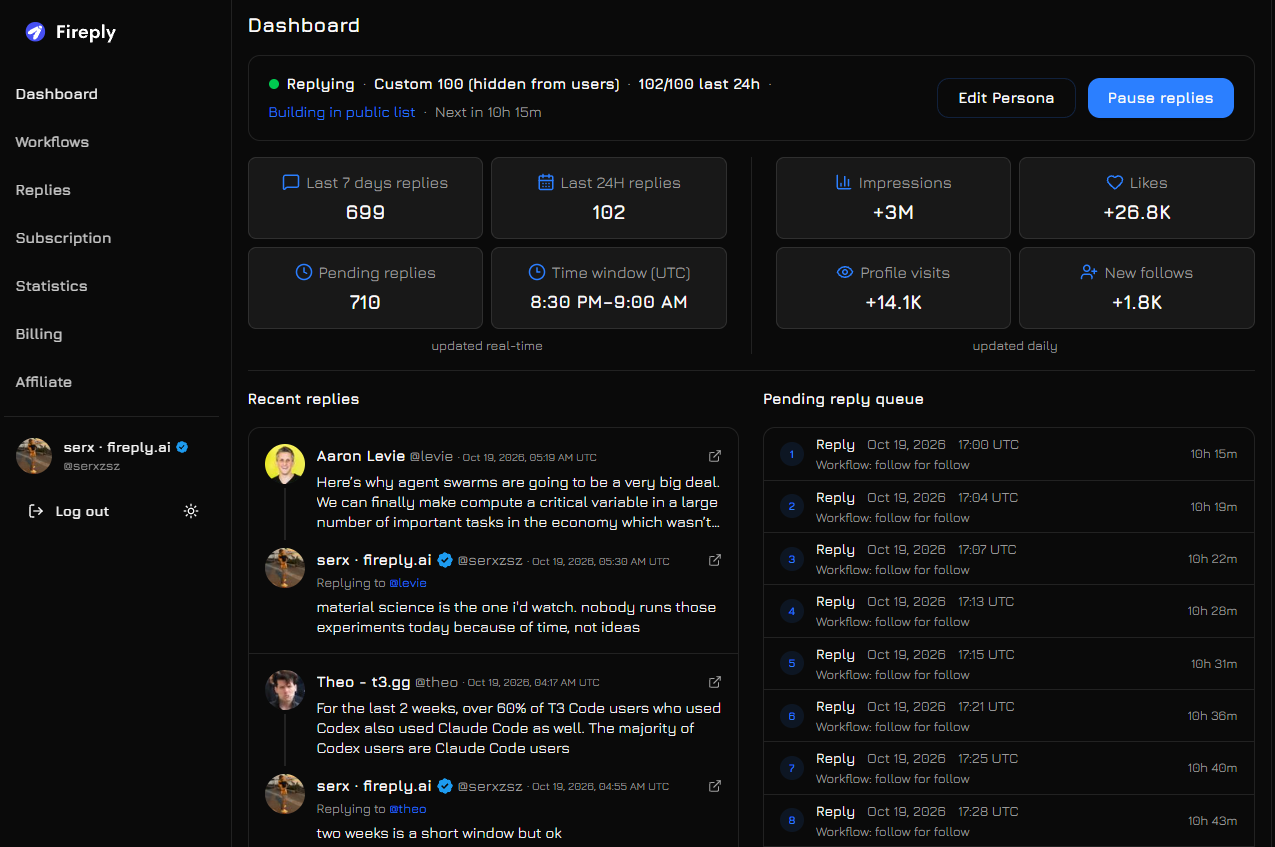Click queue number badge 6
This screenshot has height=847, width=1275.
click(792, 715)
